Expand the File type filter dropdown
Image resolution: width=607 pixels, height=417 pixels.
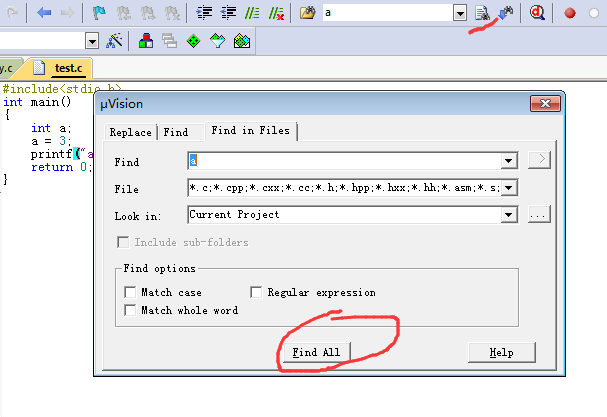click(509, 188)
